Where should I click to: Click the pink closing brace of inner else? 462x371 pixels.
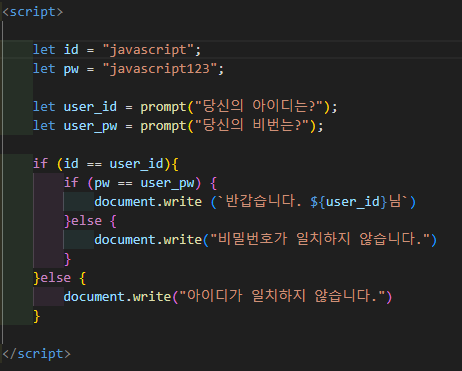pos(68,259)
